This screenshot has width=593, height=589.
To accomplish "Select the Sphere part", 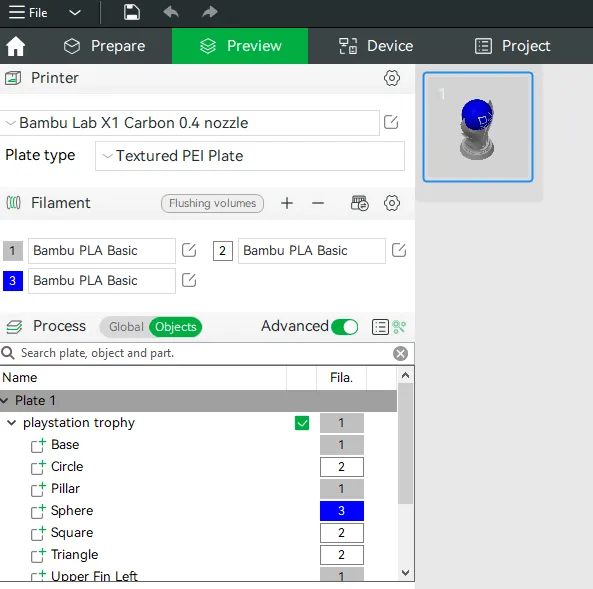I will pos(72,511).
